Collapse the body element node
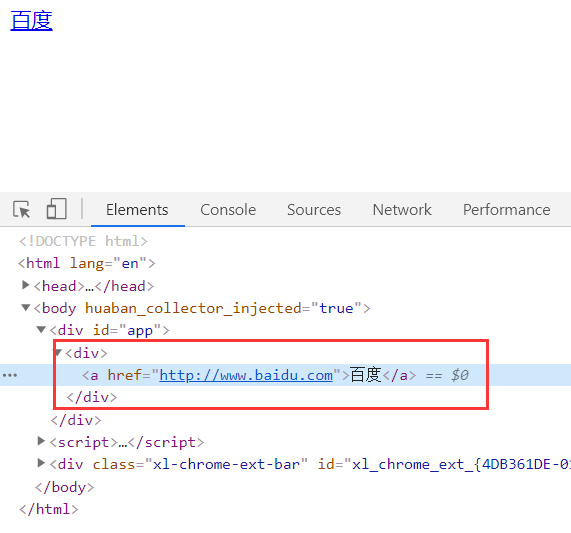571x533 pixels. click(25, 308)
